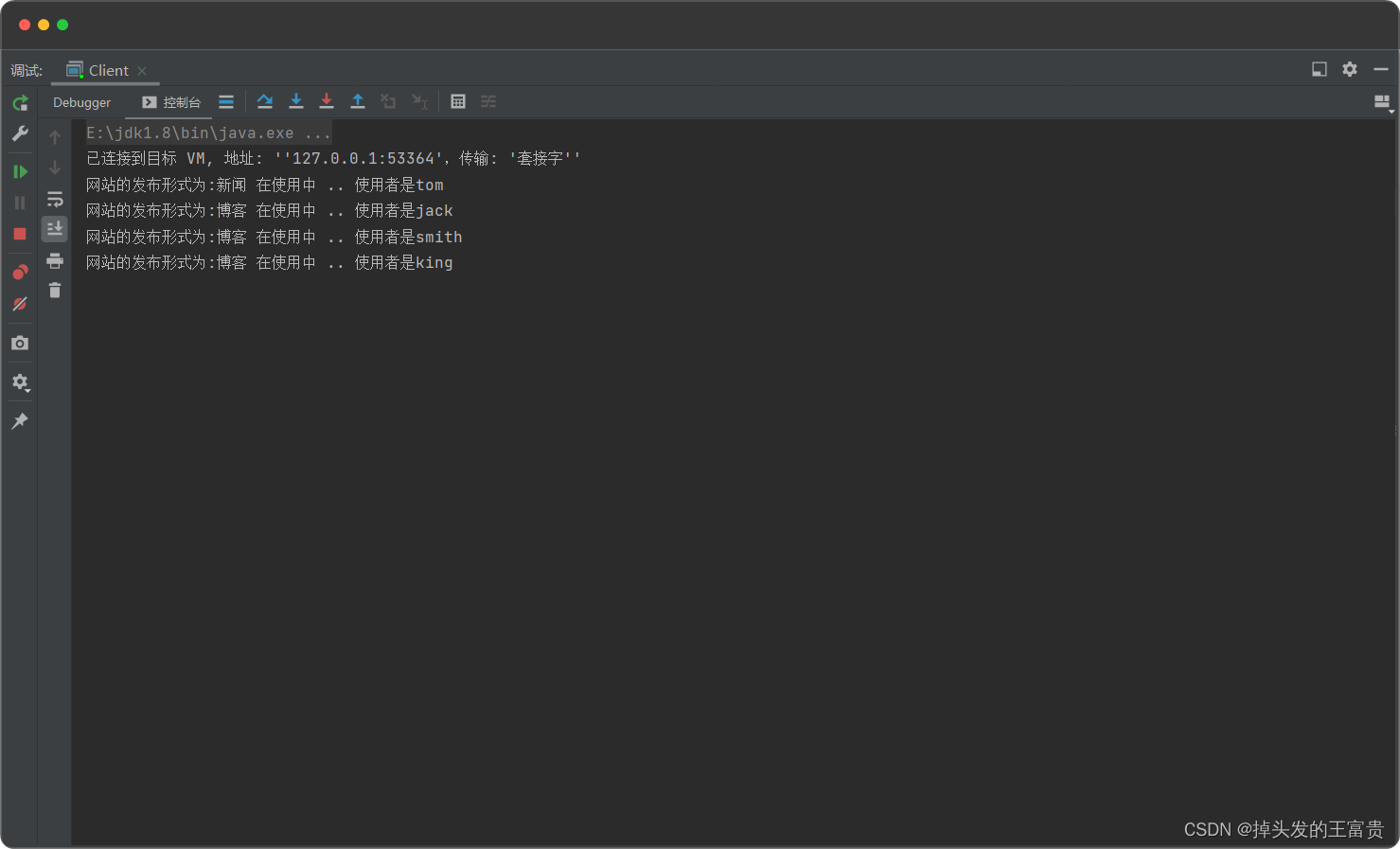The height and width of the screenshot is (849, 1400).
Task: Open debug configuration wrench icon
Action: coord(20,133)
